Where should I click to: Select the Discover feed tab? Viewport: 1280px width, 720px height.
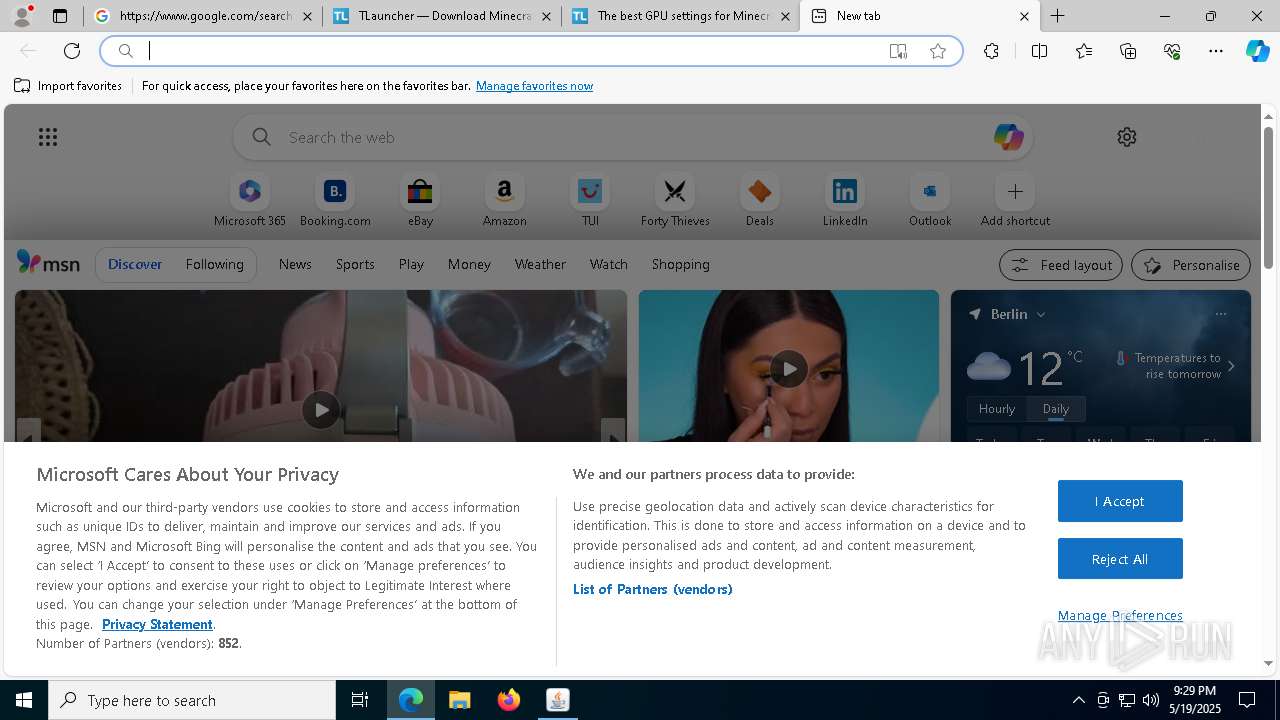tap(135, 264)
